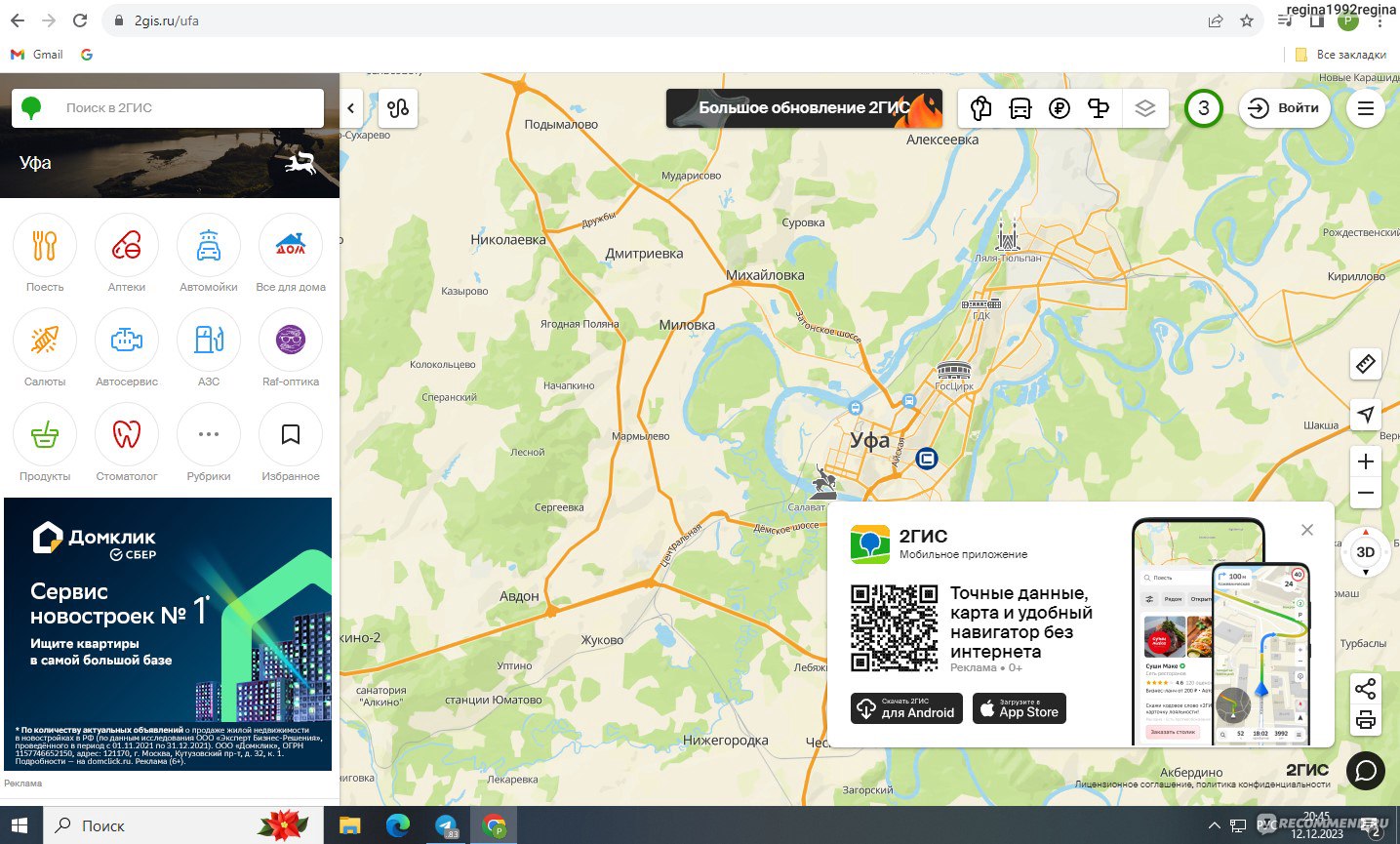Open the Автосервис car service category
Image resolution: width=1400 pixels, height=844 pixels.
click(x=127, y=340)
